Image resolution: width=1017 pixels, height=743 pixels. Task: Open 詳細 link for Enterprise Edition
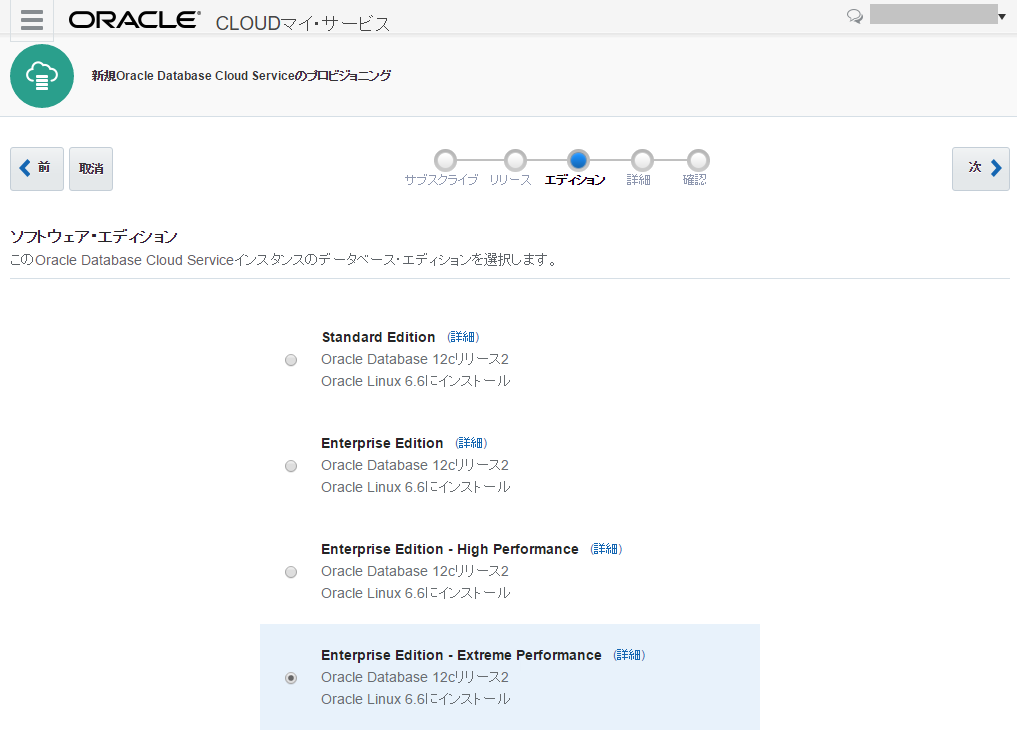click(x=472, y=443)
